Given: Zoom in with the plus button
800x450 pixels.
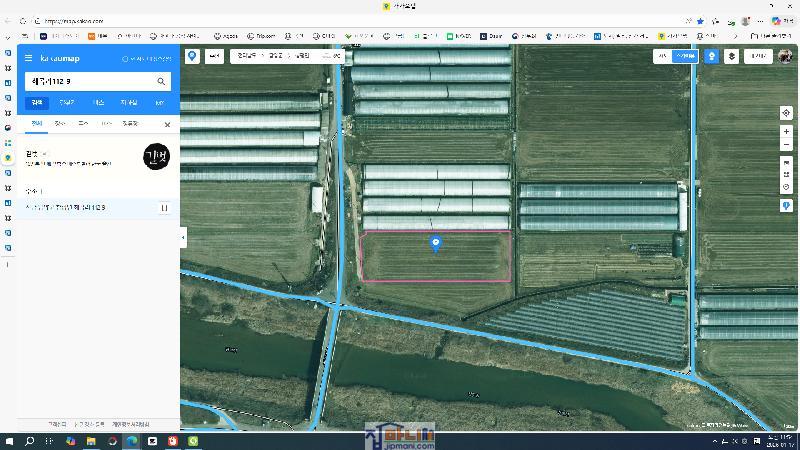Looking at the screenshot, I should [x=786, y=132].
